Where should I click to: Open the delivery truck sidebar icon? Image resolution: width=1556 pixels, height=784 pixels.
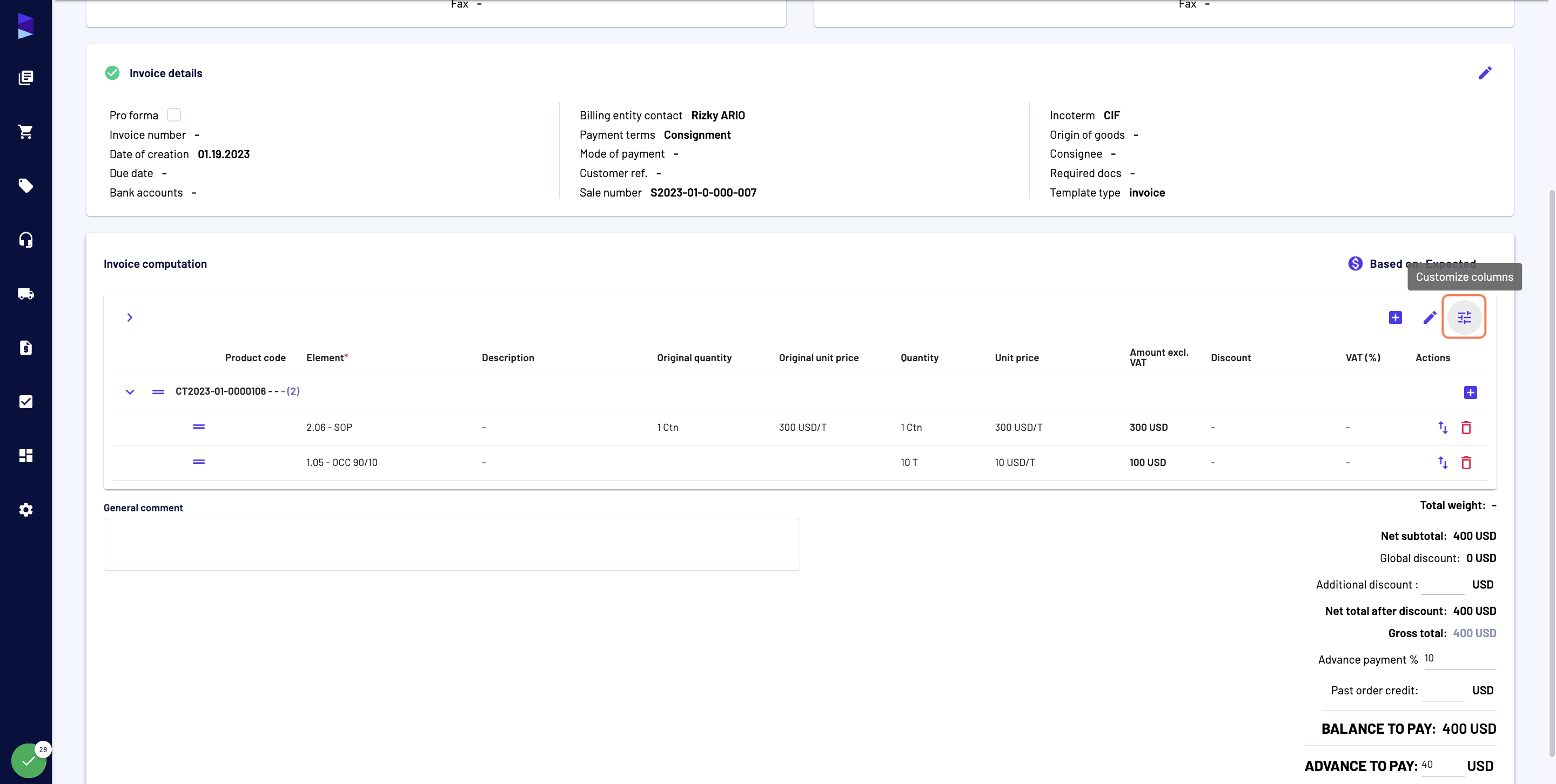click(25, 294)
